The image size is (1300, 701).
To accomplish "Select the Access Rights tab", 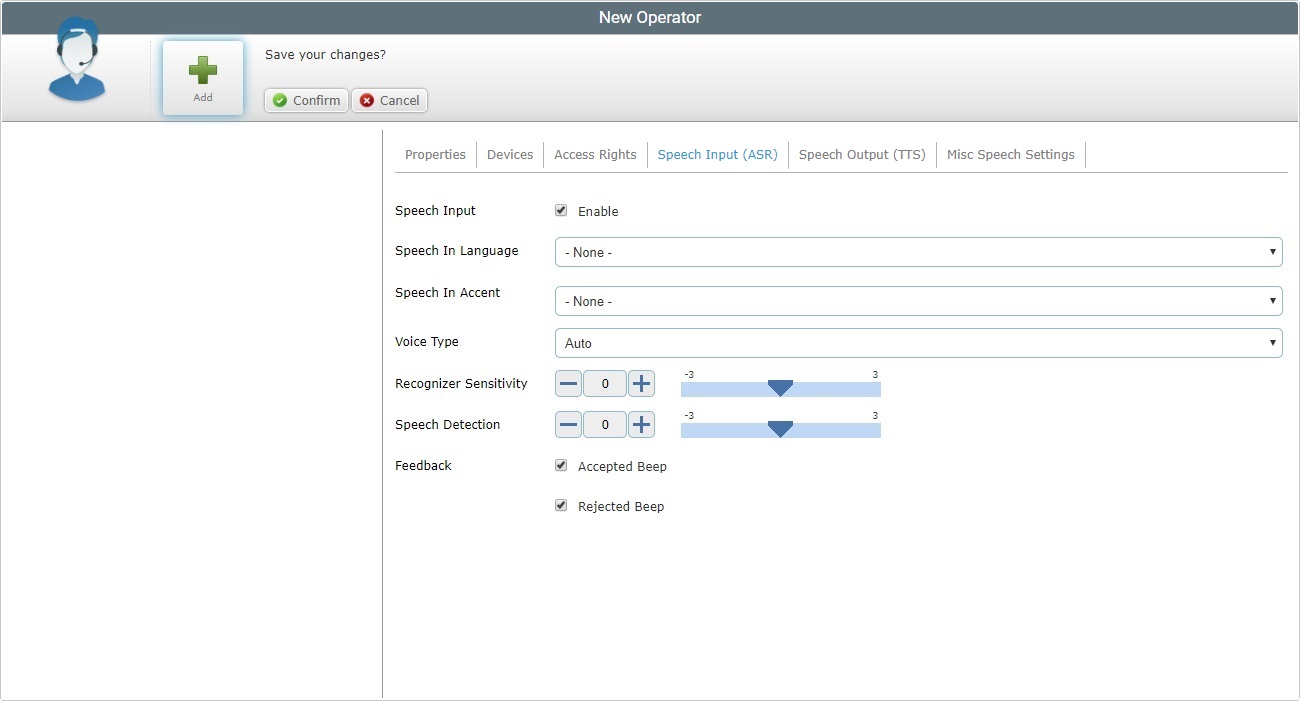I will click(595, 155).
